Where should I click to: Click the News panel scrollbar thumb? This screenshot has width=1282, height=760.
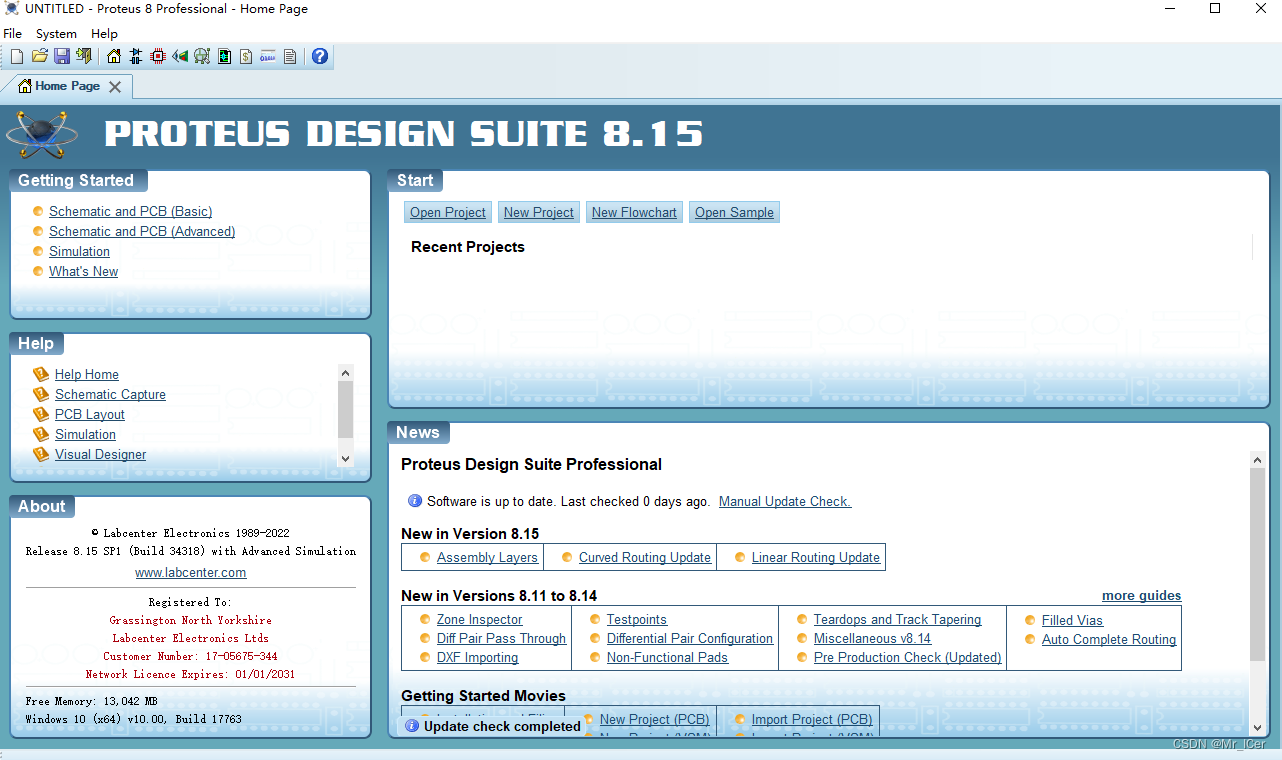click(x=1258, y=564)
